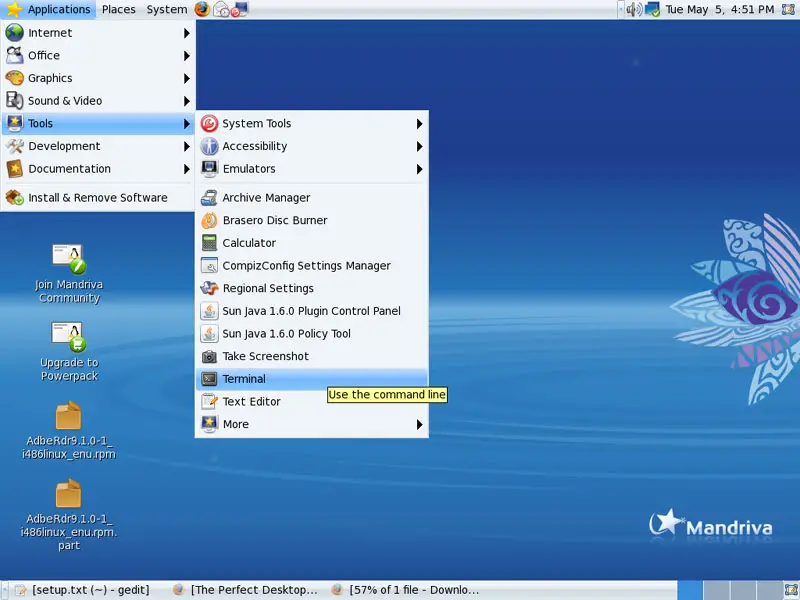Launch Sun Java 1.6.0 Policy Tool

click(x=312, y=334)
